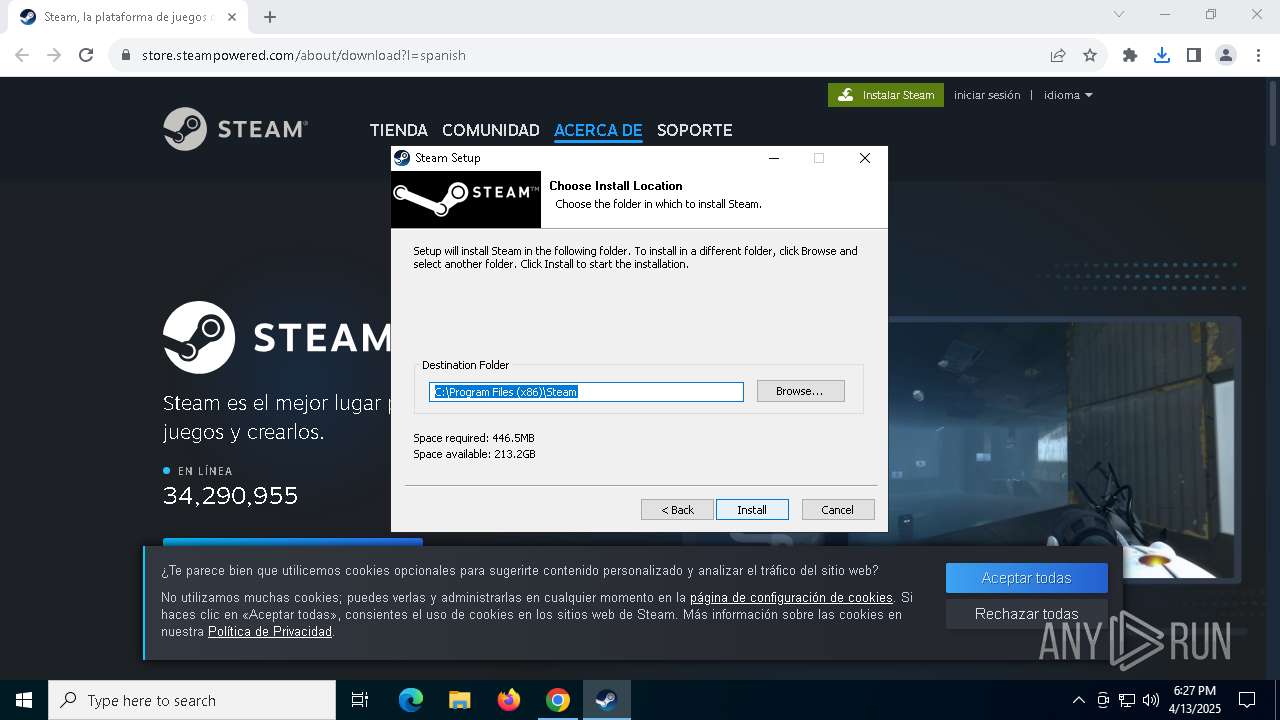Viewport: 1280px width, 720px height.
Task: Open the Chrome profile avatar icon
Action: 1226,55
